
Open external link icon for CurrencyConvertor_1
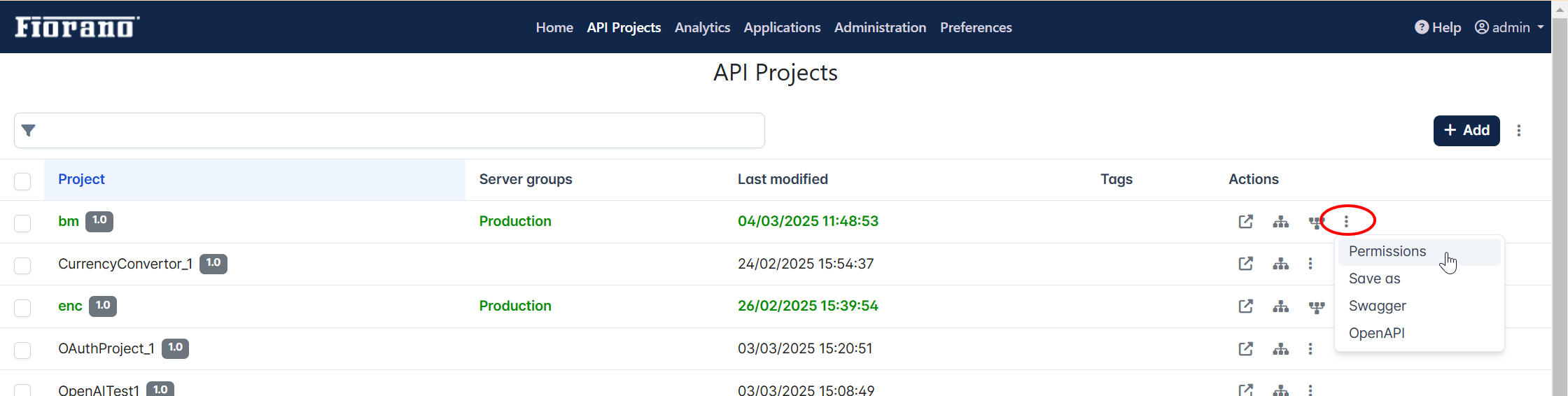click(x=1245, y=264)
